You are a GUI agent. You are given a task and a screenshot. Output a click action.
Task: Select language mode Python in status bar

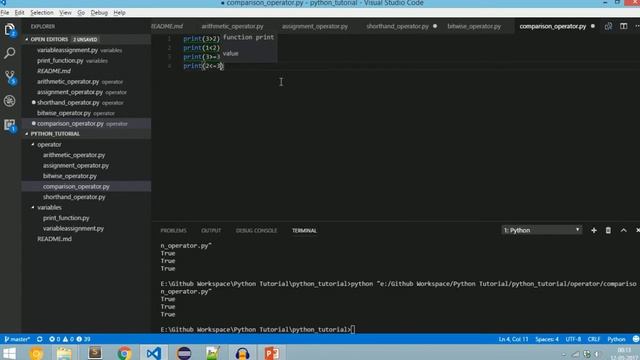click(x=616, y=339)
